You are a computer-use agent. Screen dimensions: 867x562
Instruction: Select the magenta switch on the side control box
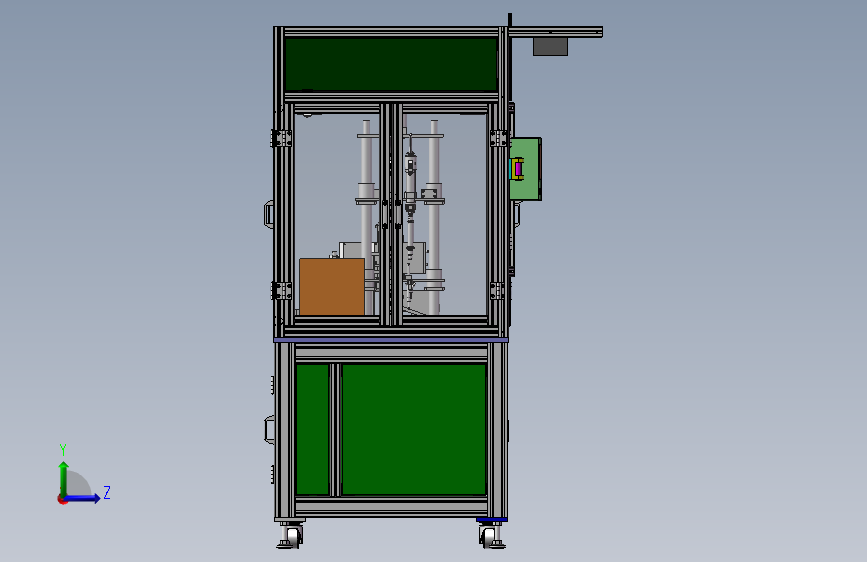[x=518, y=169]
